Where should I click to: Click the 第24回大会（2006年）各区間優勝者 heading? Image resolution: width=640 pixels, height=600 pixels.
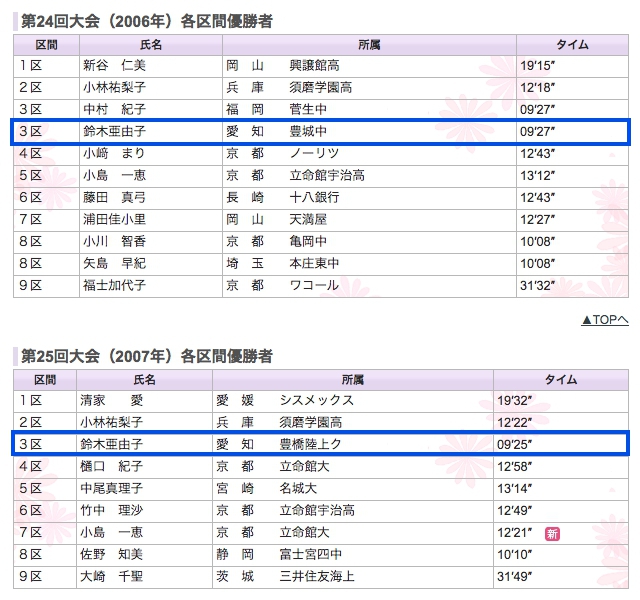[x=147, y=21]
